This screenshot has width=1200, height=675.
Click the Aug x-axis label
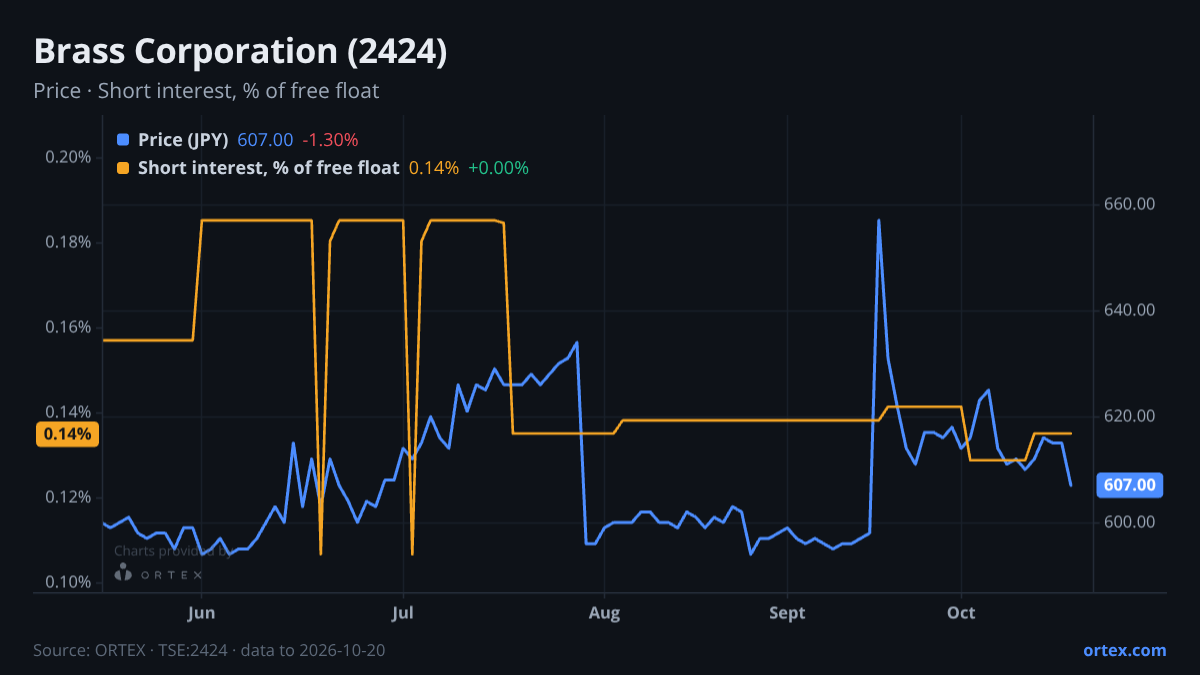(x=604, y=611)
